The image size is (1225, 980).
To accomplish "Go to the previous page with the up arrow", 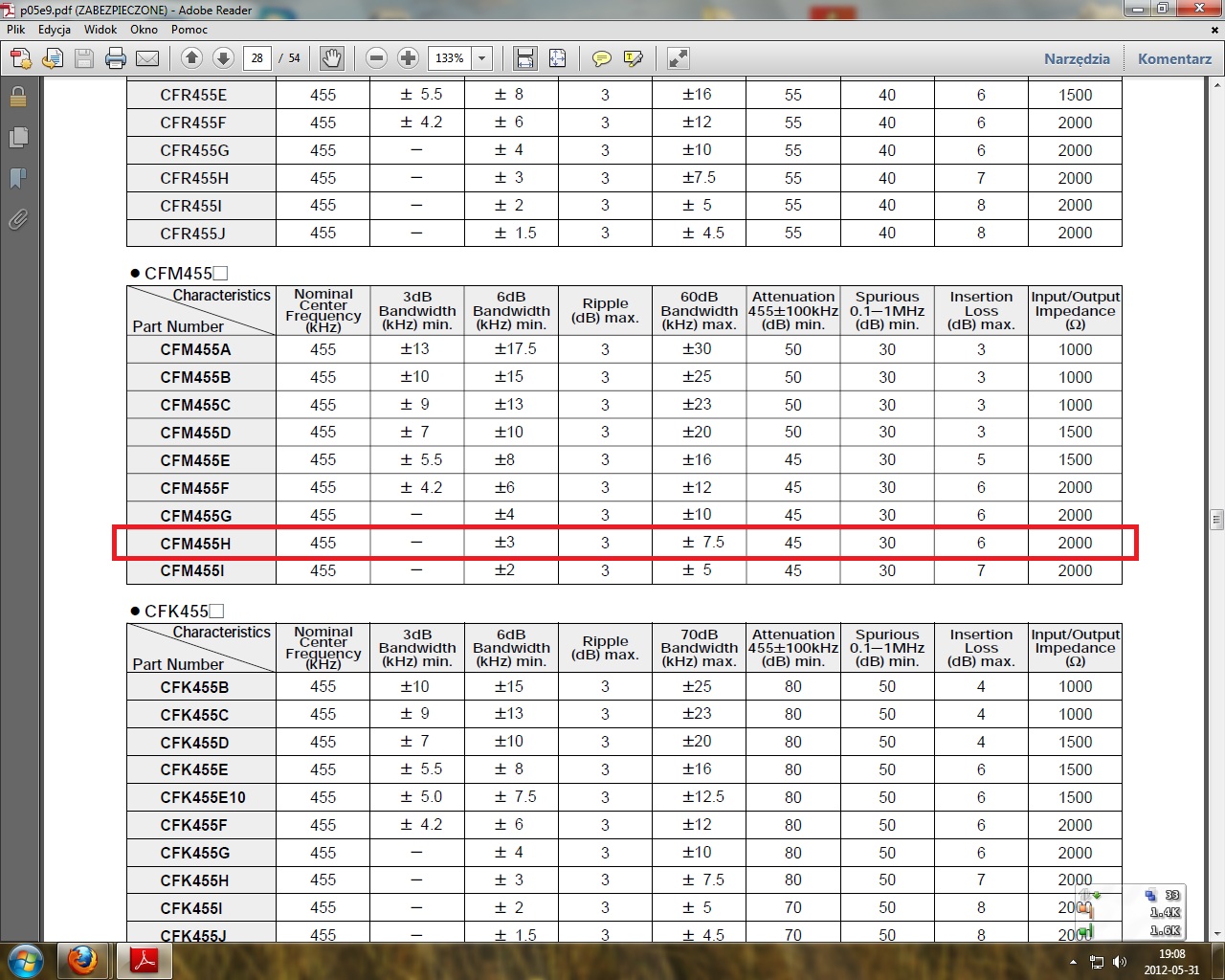I will 191,58.
